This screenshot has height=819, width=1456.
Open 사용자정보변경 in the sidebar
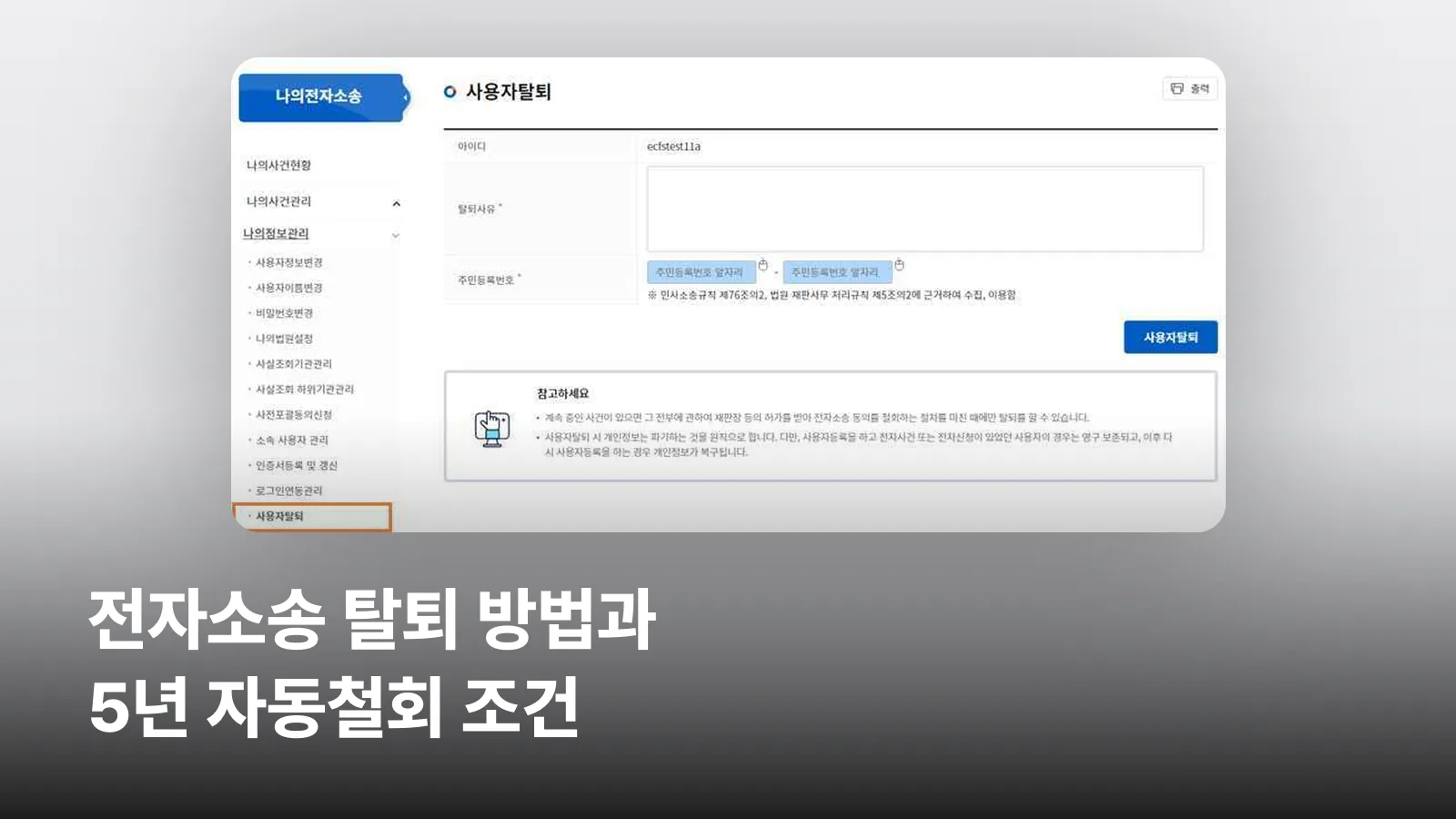(288, 262)
